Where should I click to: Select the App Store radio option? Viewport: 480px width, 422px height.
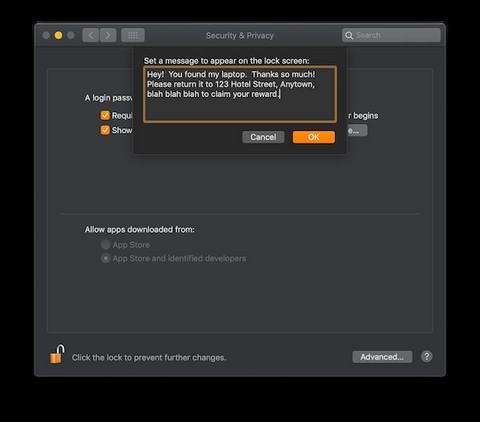point(106,245)
